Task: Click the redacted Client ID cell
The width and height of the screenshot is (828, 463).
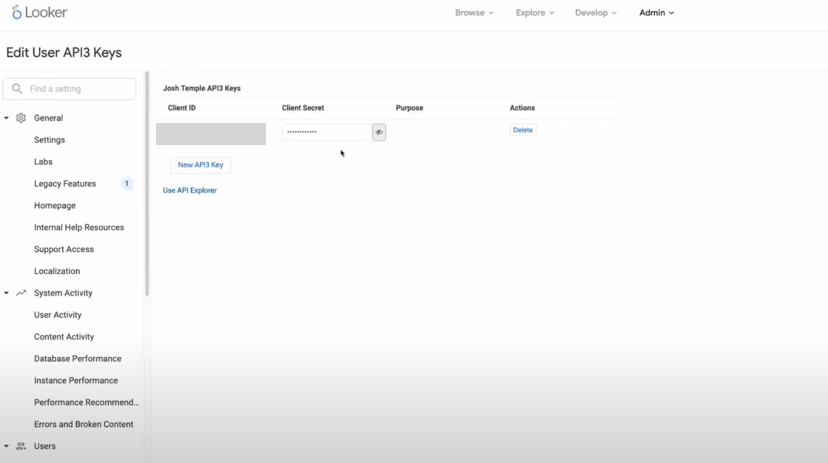Action: (x=211, y=134)
